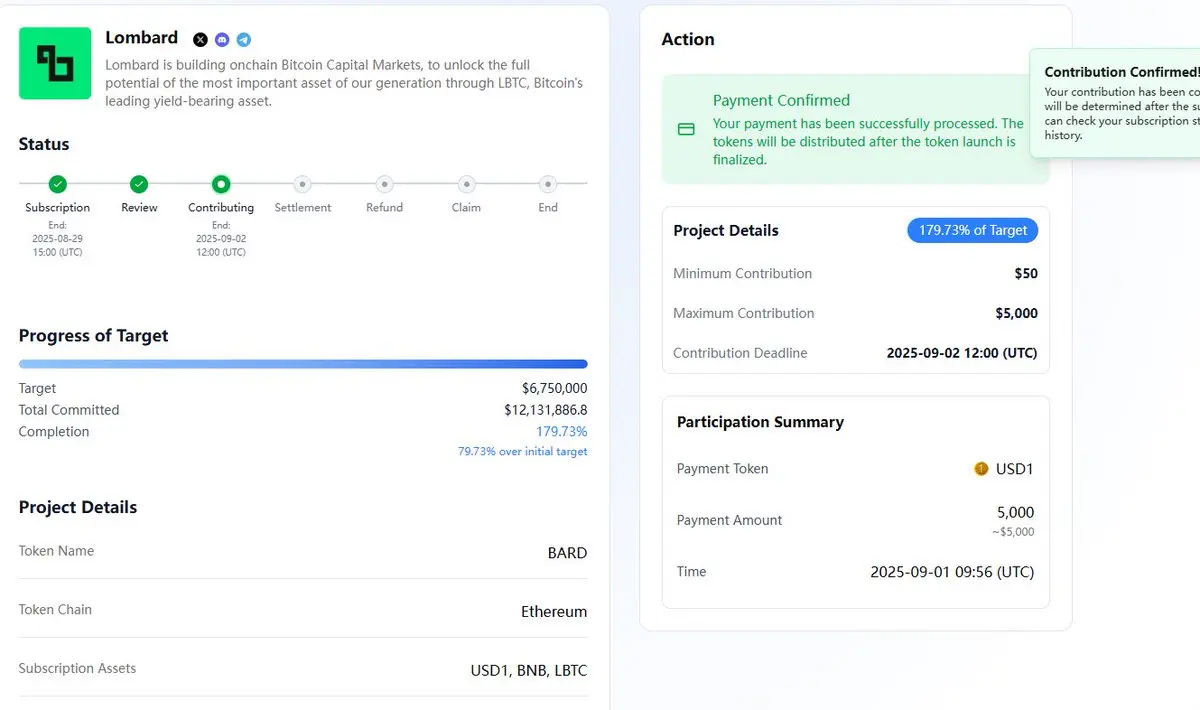
Task: Click the 79.73% over initial target note
Action: (523, 452)
